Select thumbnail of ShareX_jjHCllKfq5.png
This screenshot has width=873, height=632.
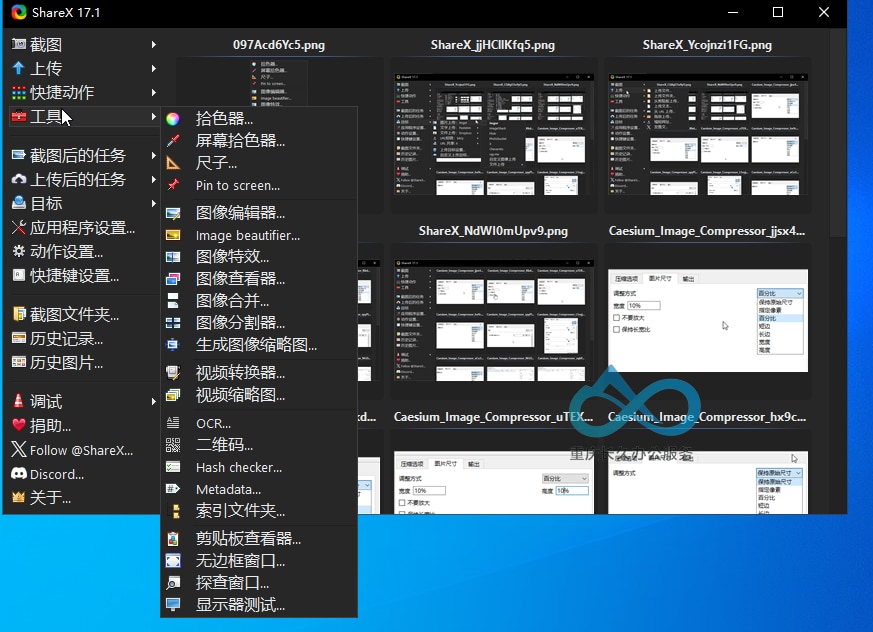pos(493,135)
